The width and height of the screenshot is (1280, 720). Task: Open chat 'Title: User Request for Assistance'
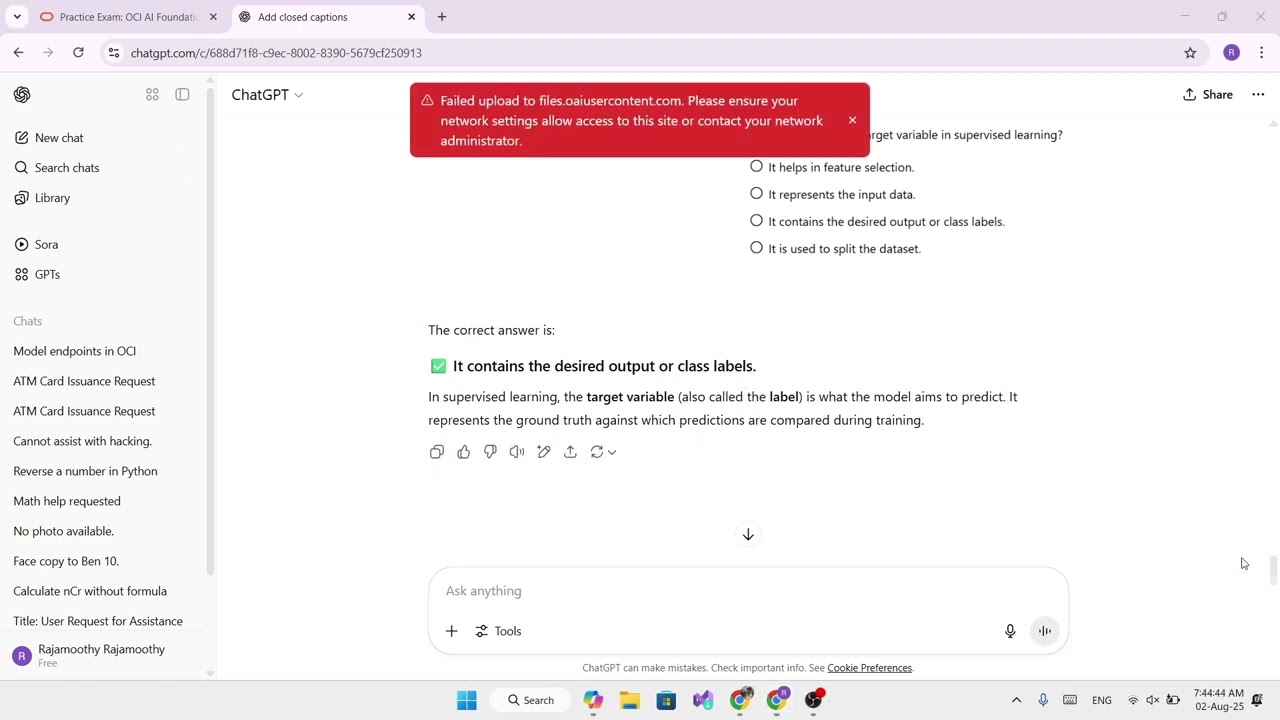(98, 621)
